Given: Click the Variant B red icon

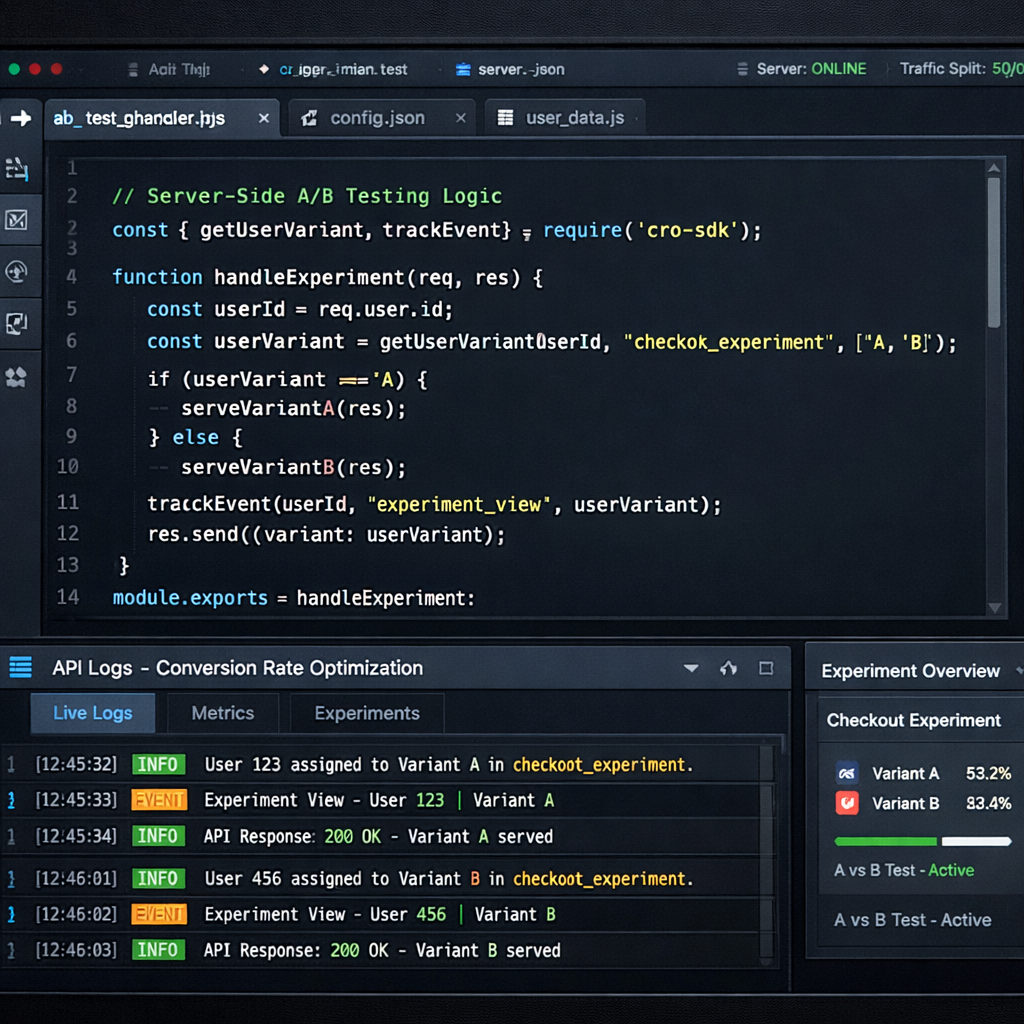Looking at the screenshot, I should point(847,803).
